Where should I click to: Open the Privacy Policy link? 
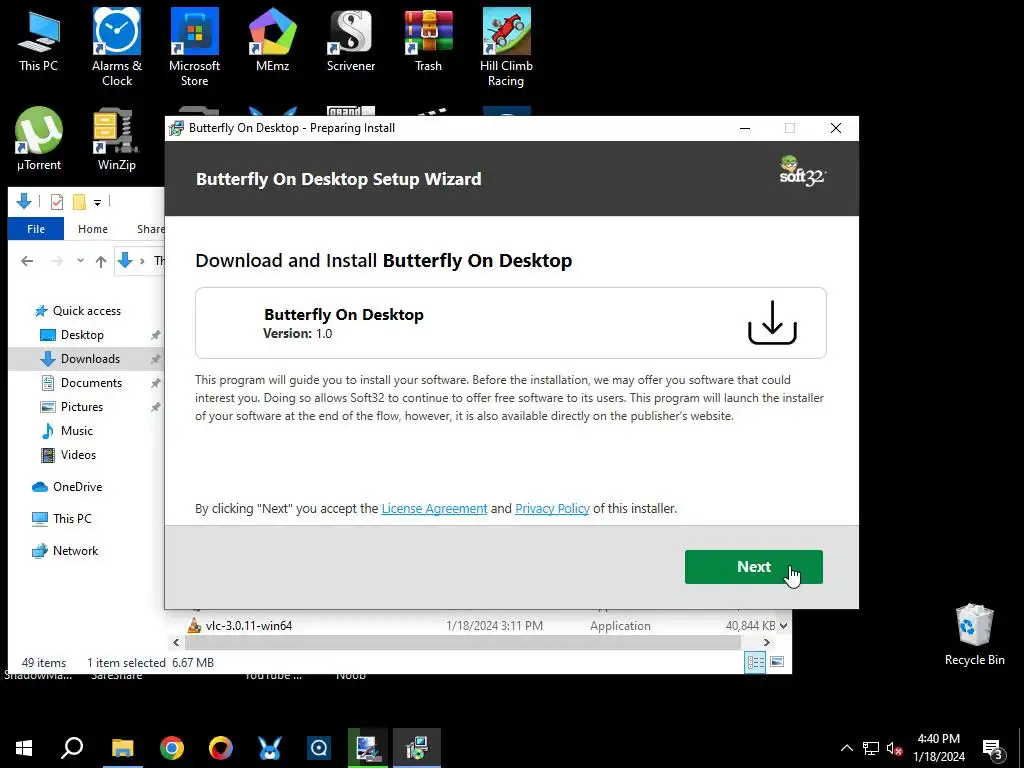552,509
